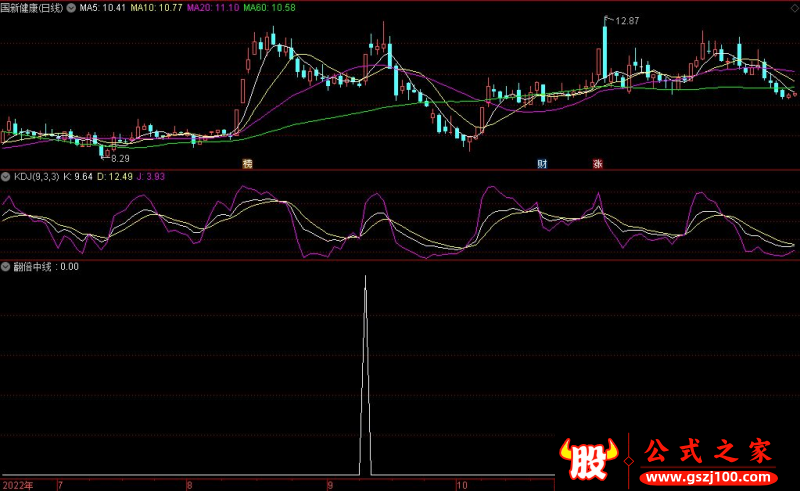
Task: Click the orange 榜 marker icon
Action: click(247, 163)
